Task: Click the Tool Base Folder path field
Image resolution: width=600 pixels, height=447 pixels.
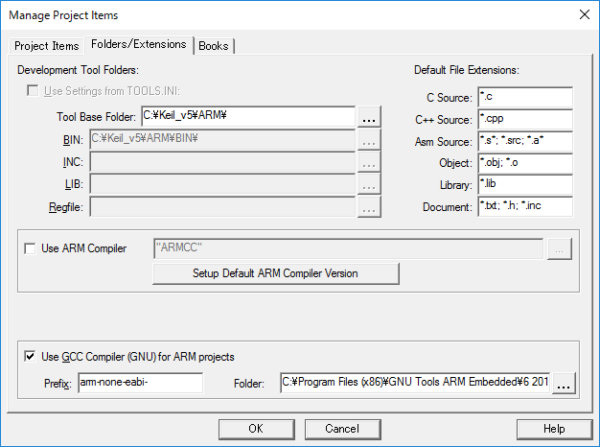Action: pos(248,116)
